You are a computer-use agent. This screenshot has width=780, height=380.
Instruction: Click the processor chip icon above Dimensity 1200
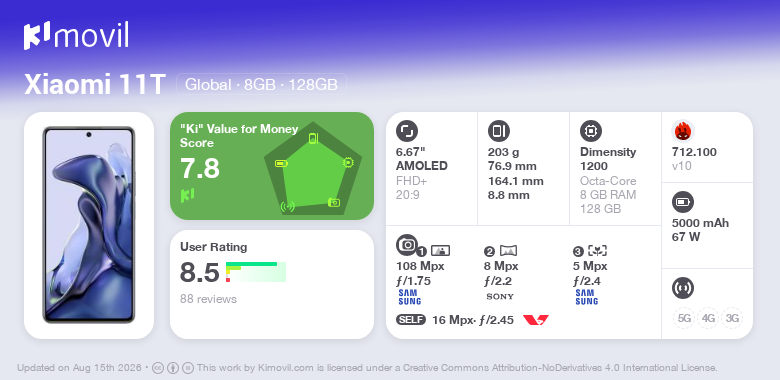point(591,131)
